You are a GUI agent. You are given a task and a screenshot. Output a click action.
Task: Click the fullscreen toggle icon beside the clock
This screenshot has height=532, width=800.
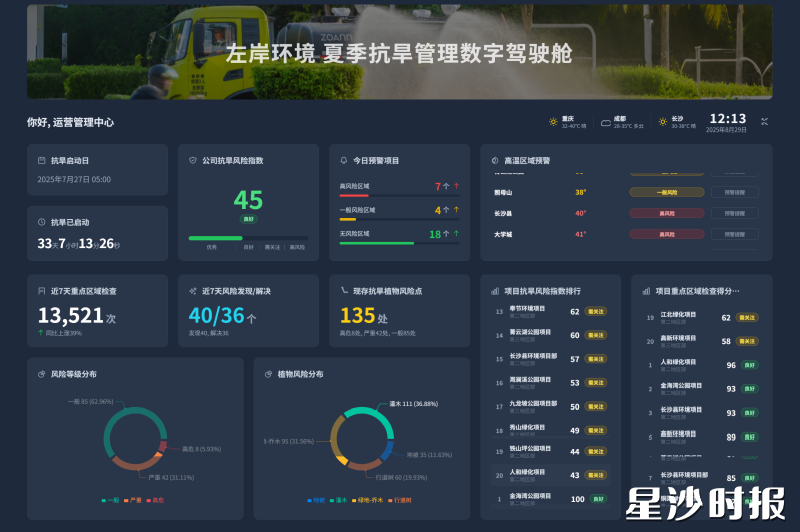point(764,122)
